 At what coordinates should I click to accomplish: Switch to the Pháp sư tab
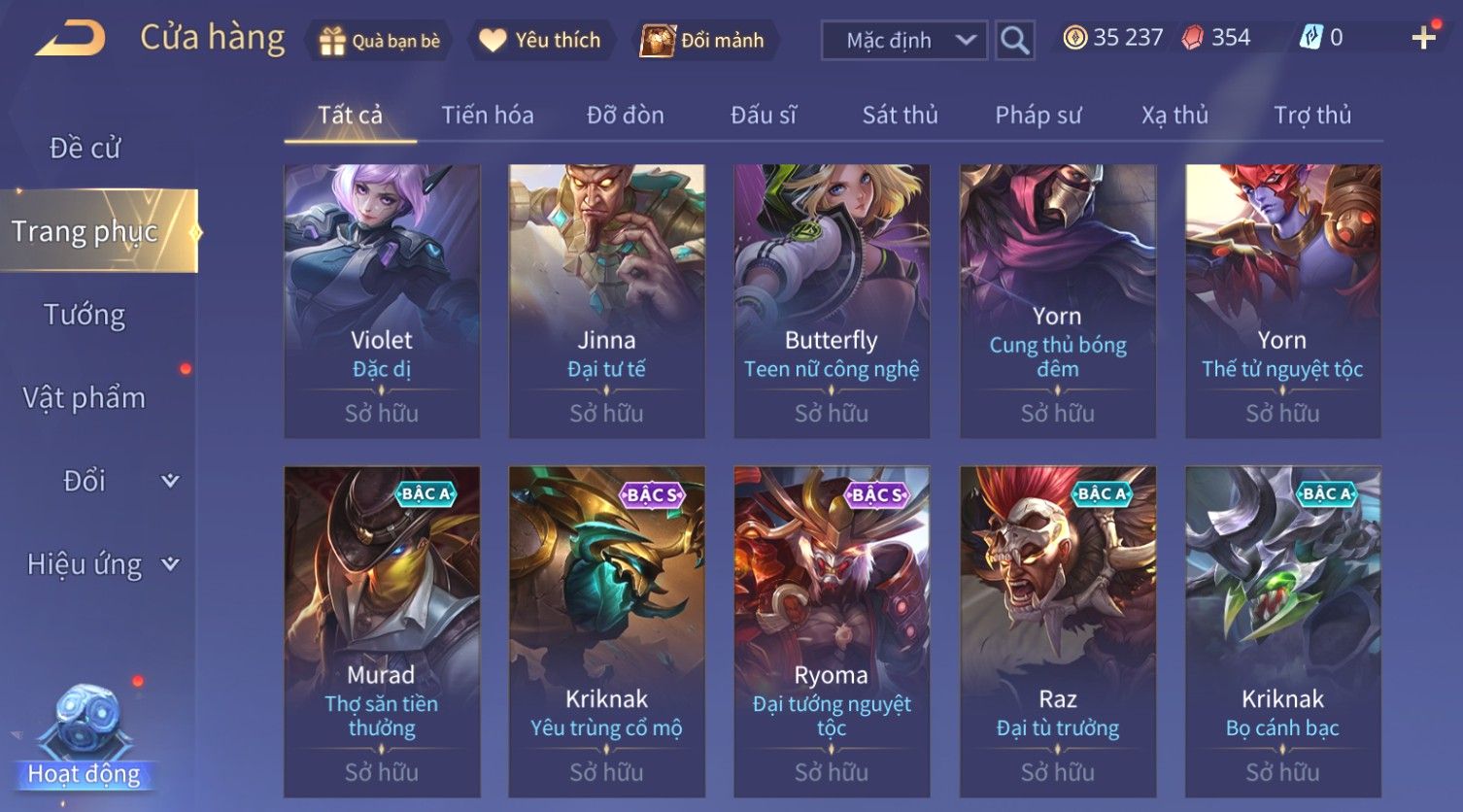click(x=1038, y=115)
